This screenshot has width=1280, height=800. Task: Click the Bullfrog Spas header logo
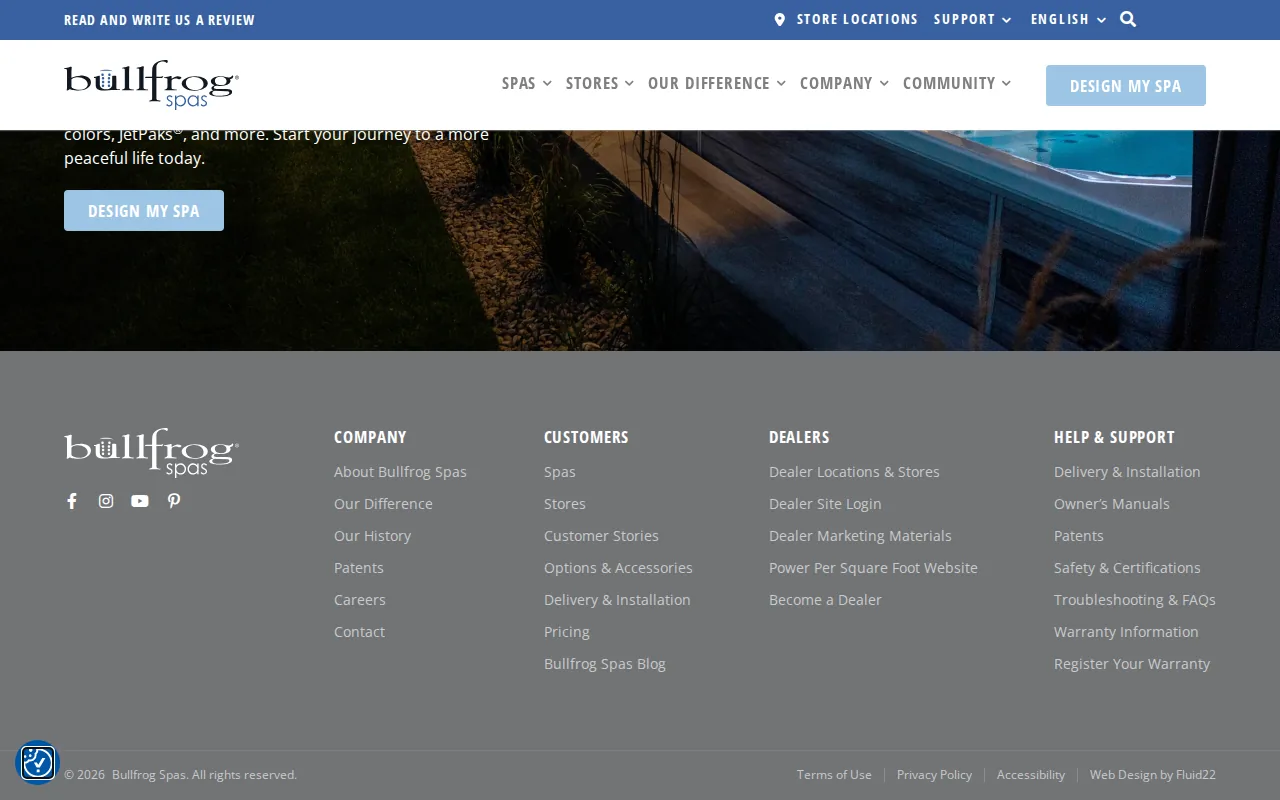151,84
